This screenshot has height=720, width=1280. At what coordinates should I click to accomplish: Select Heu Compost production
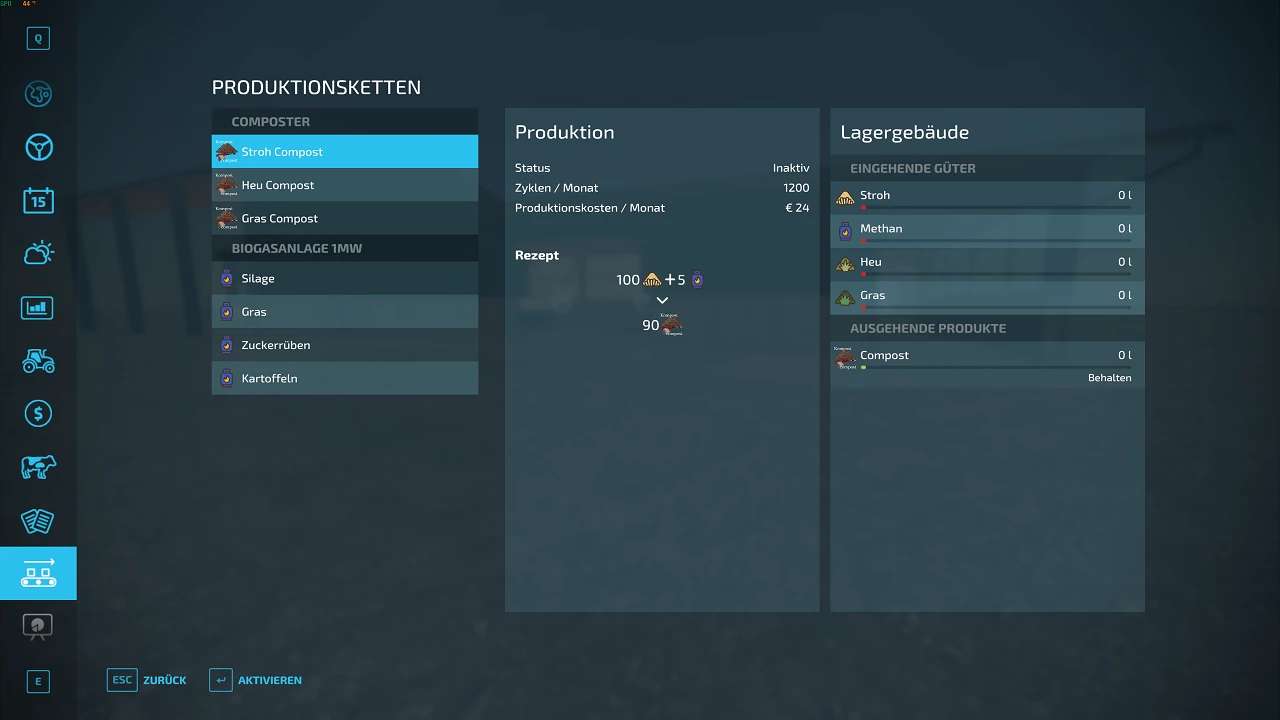[344, 185]
